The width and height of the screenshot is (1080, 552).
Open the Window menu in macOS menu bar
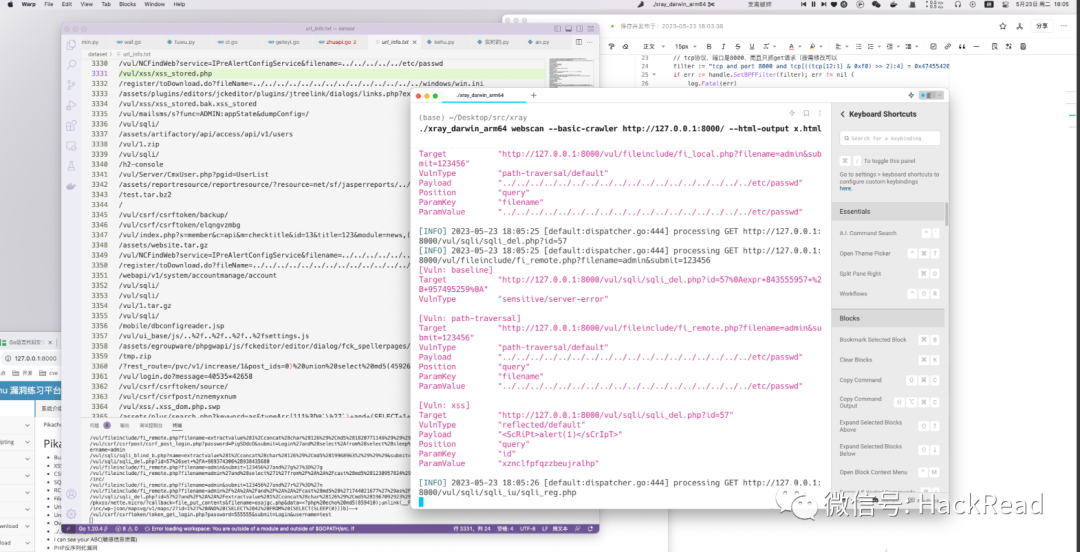(x=154, y=4)
